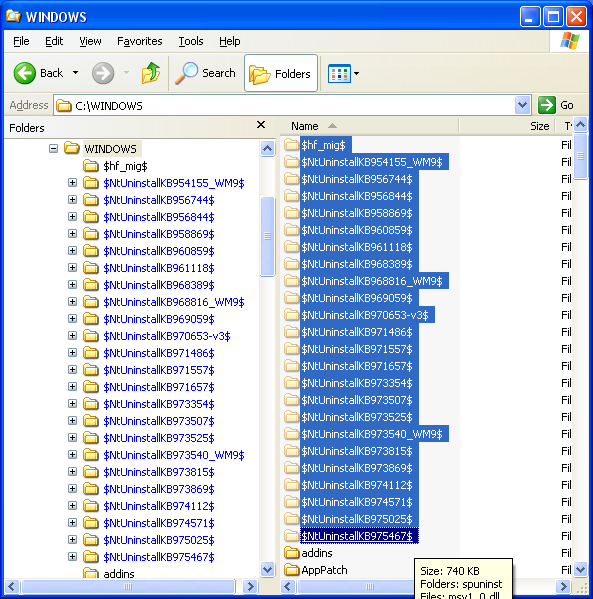Expand $NtUninstallKB970653-v3$ tree node
The height and width of the screenshot is (599, 593).
tap(72, 335)
